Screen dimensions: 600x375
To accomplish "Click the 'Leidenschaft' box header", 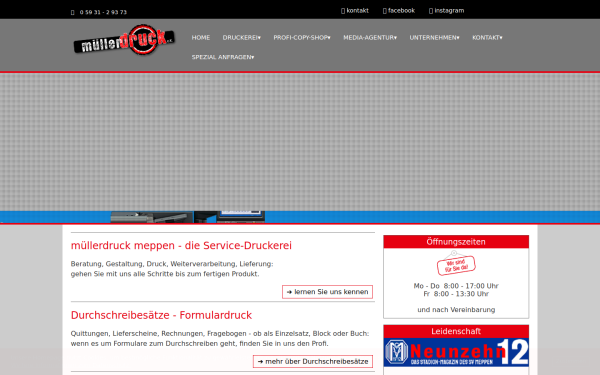I will pyautogui.click(x=456, y=331).
